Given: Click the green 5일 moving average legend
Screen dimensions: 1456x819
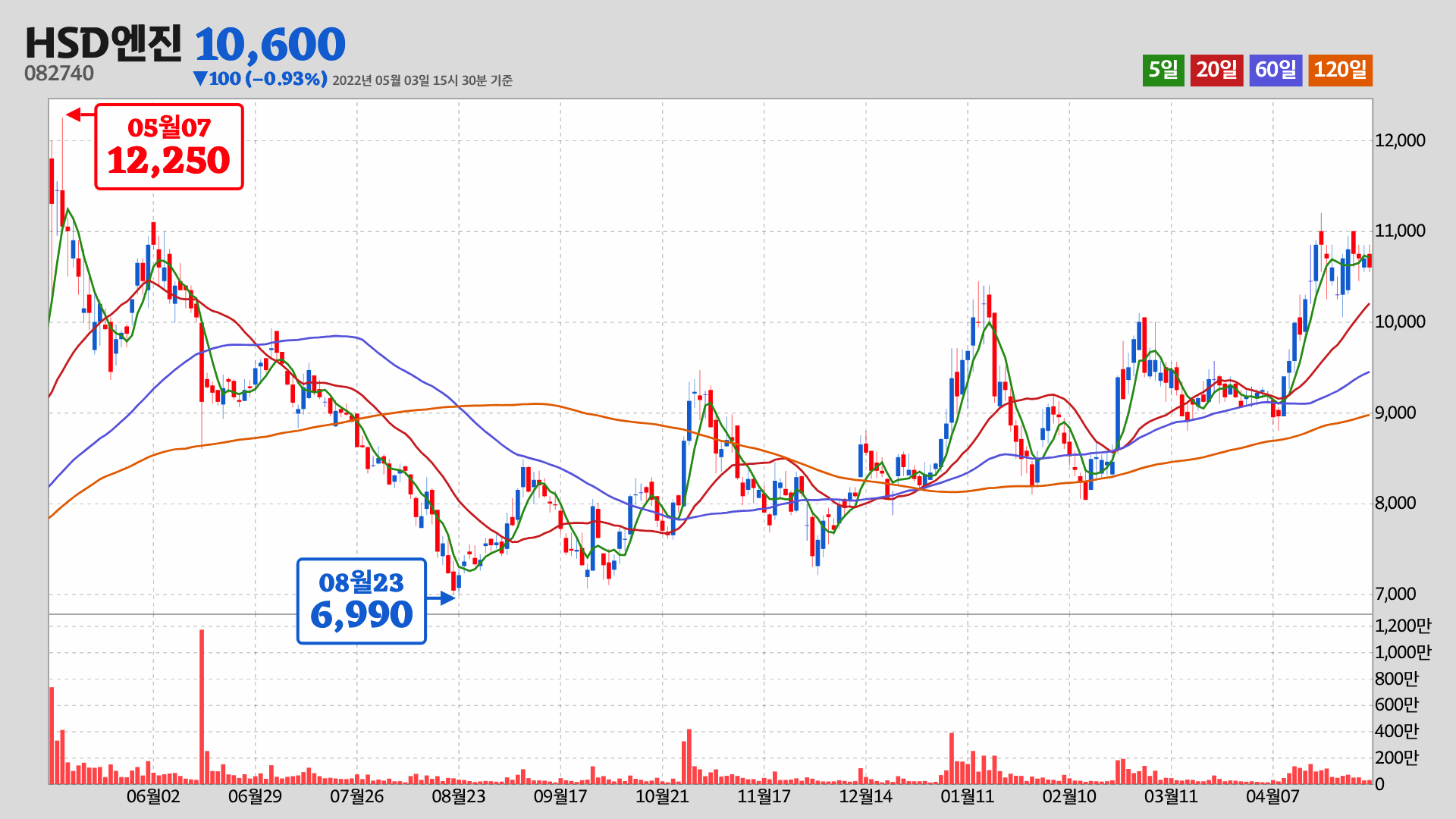Looking at the screenshot, I should (1163, 70).
